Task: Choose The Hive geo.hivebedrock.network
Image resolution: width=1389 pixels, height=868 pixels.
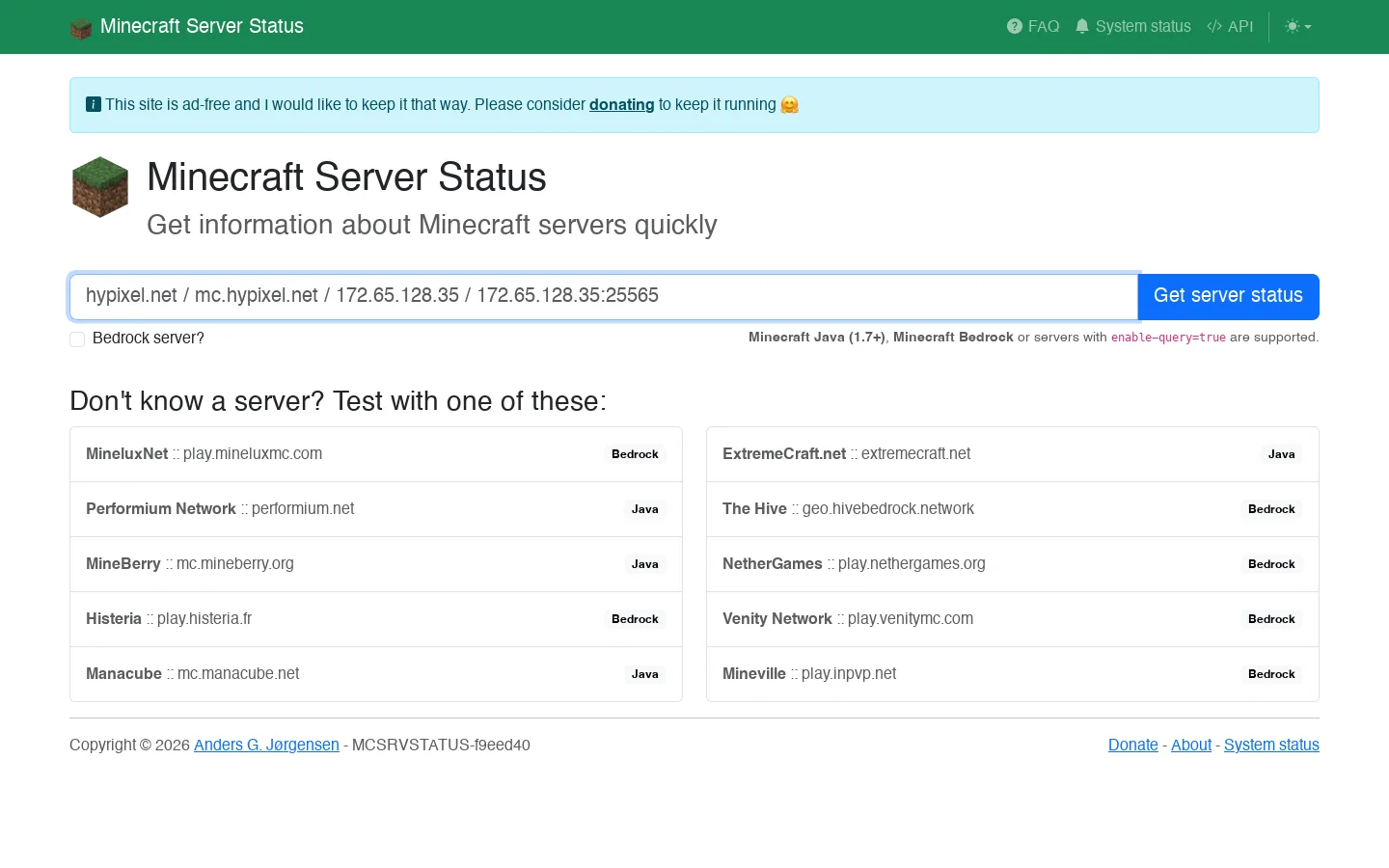Action: point(1013,509)
